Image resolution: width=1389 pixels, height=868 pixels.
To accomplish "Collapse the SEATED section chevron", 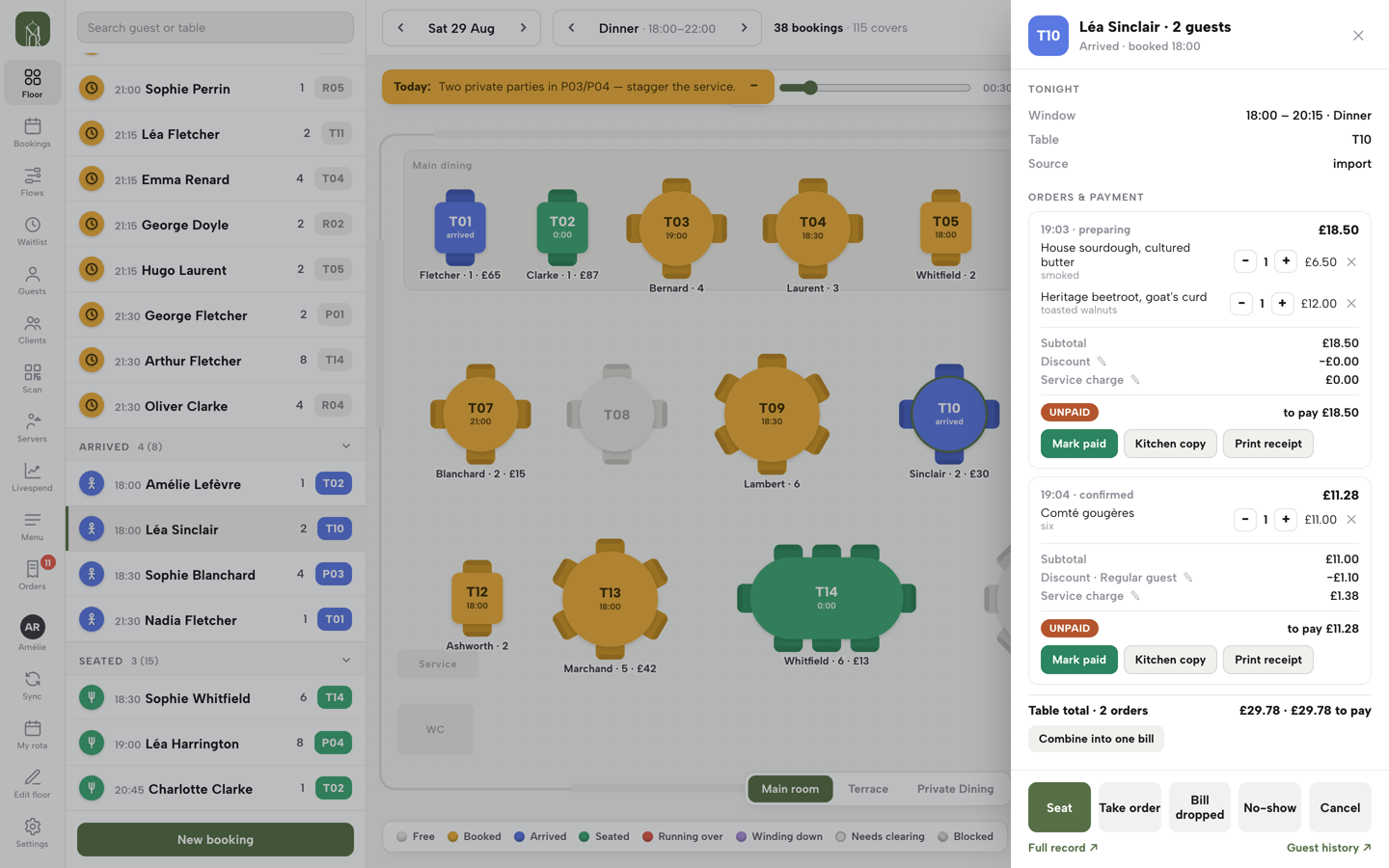I will (x=346, y=661).
